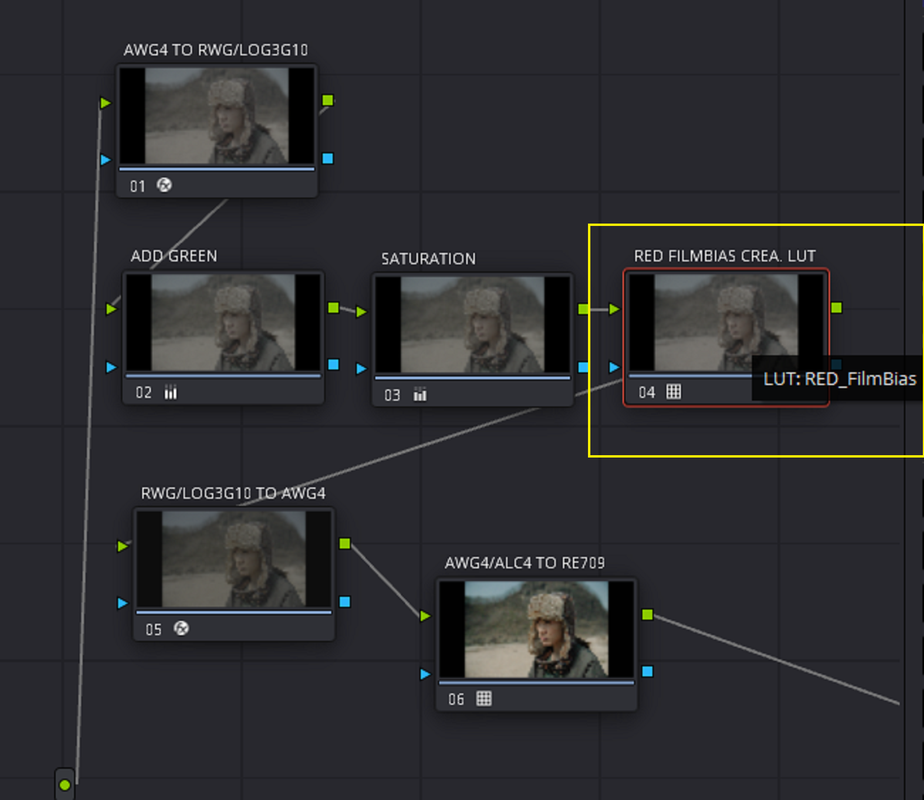Click the color space transform icon on node 01
Viewport: 924px width, 800px height.
[x=164, y=186]
